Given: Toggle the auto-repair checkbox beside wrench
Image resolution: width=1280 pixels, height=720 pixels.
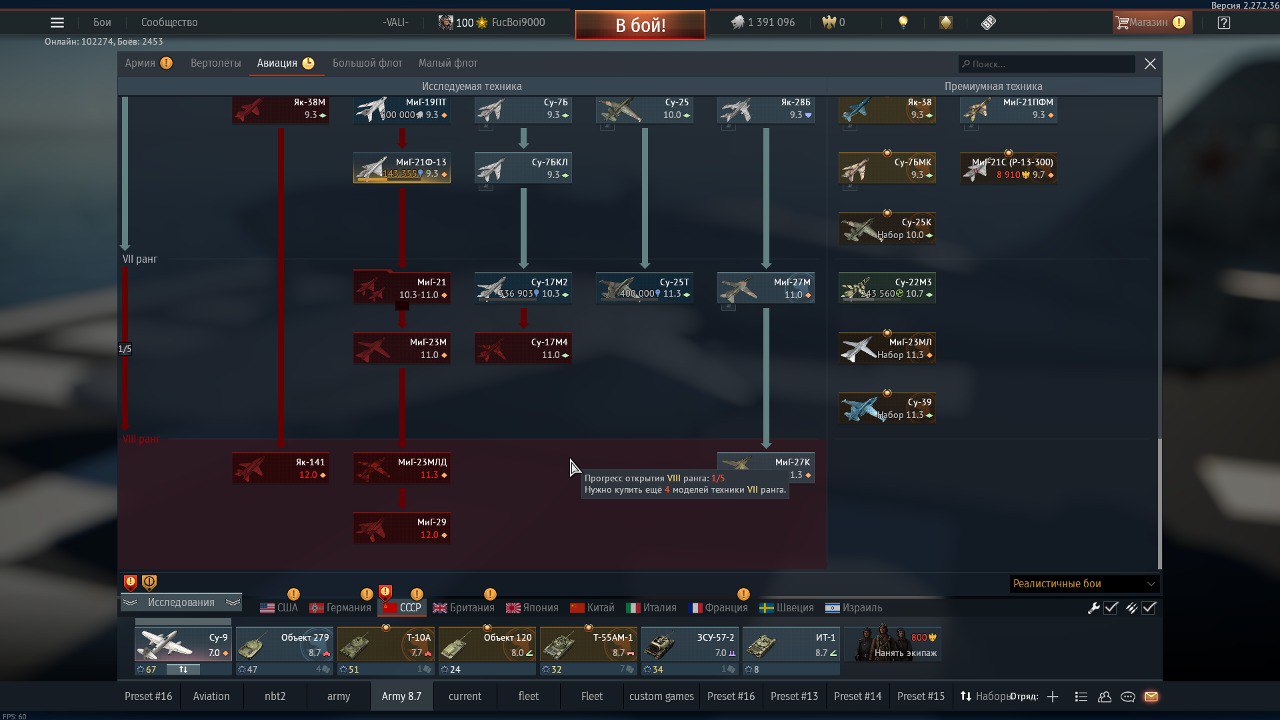Looking at the screenshot, I should coord(1110,608).
